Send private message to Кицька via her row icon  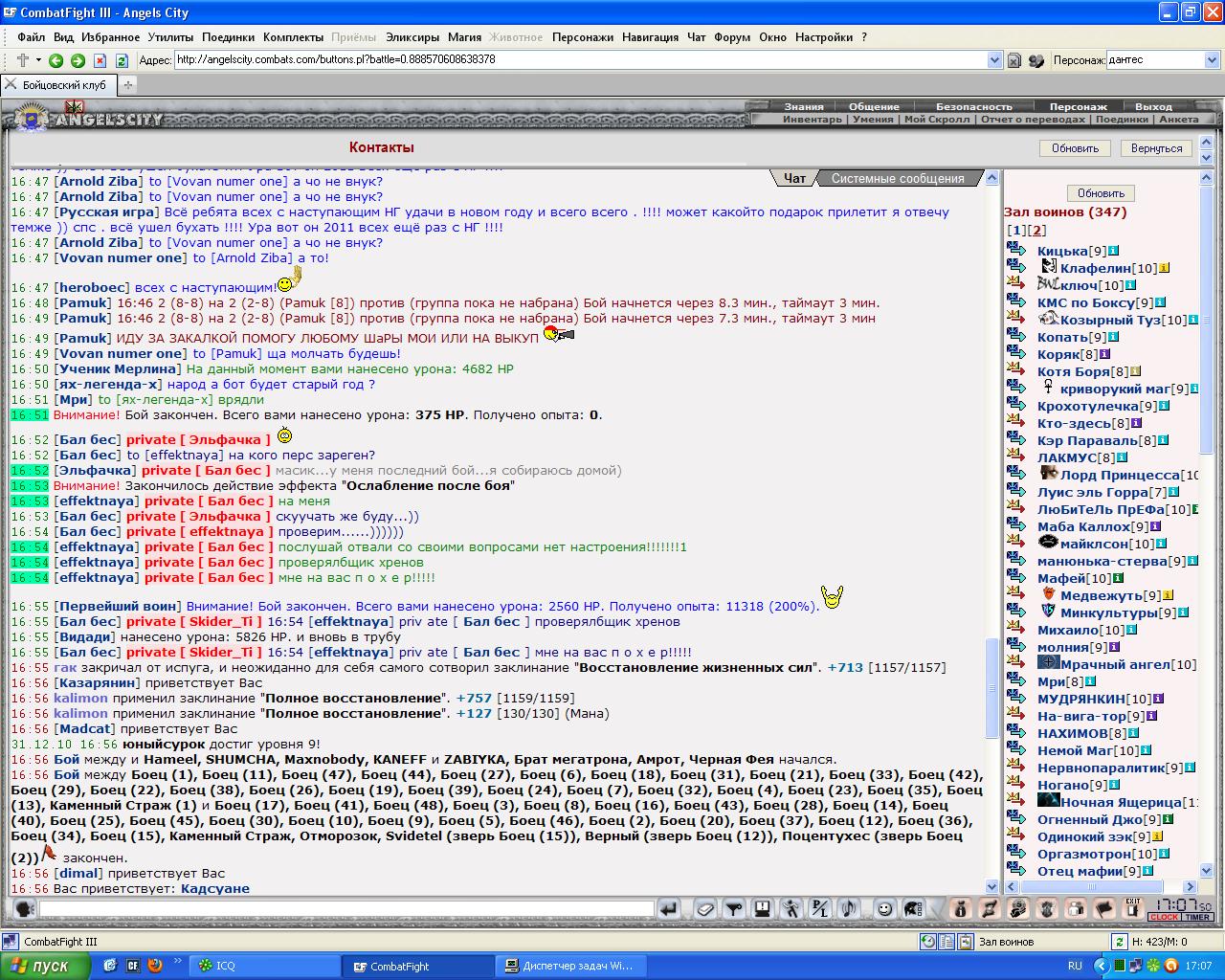coord(1016,250)
